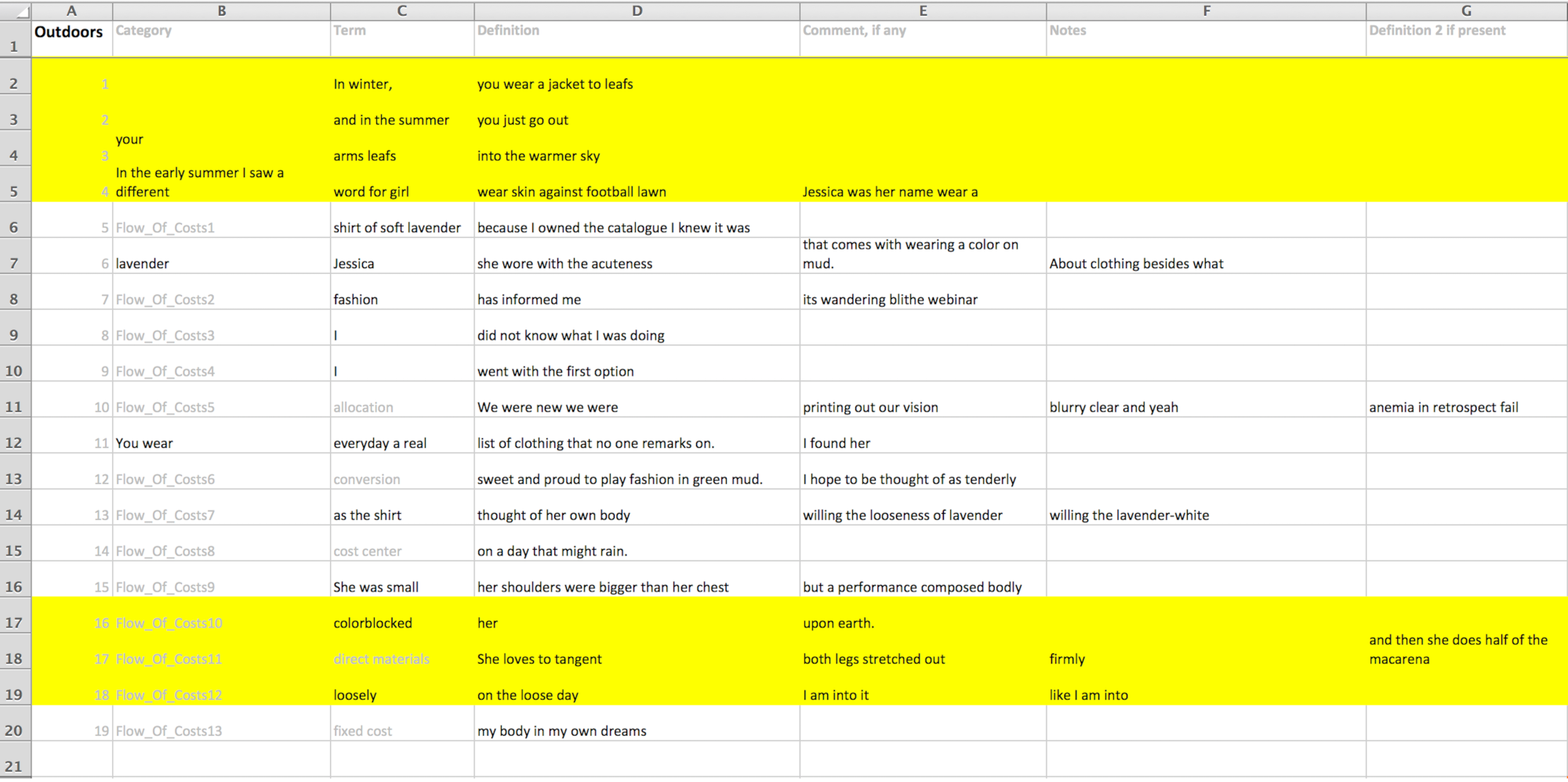Click the 'Comment, if any' header cell
Viewport: 1568px width, 782px height.
[x=923, y=38]
